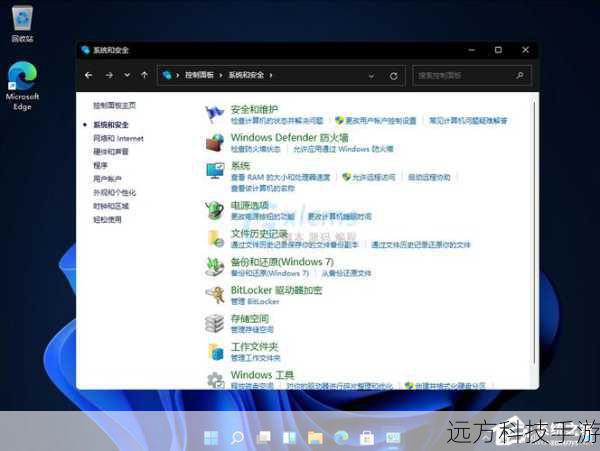Click 管理工作文件夹 link
600x451 pixels.
coord(255,358)
